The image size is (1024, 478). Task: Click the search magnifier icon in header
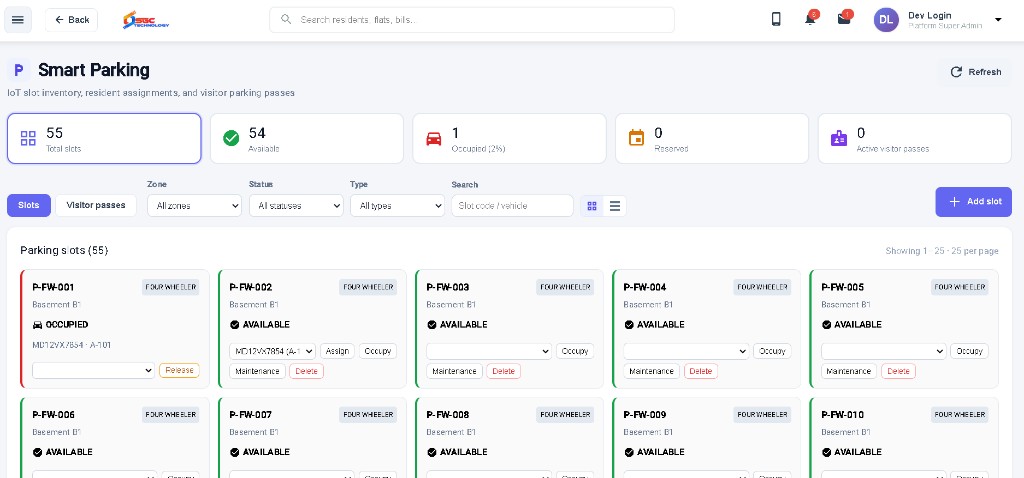click(285, 20)
